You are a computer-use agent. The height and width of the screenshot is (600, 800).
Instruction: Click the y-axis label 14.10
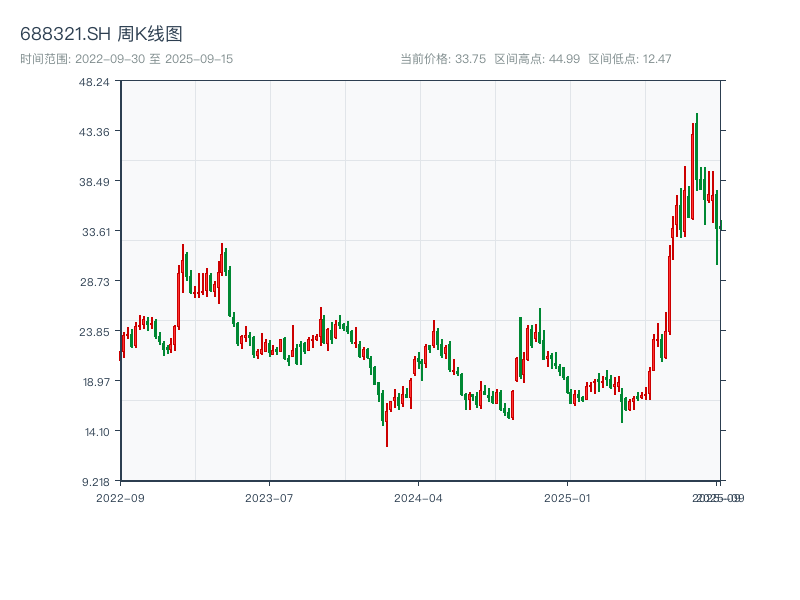click(97, 432)
